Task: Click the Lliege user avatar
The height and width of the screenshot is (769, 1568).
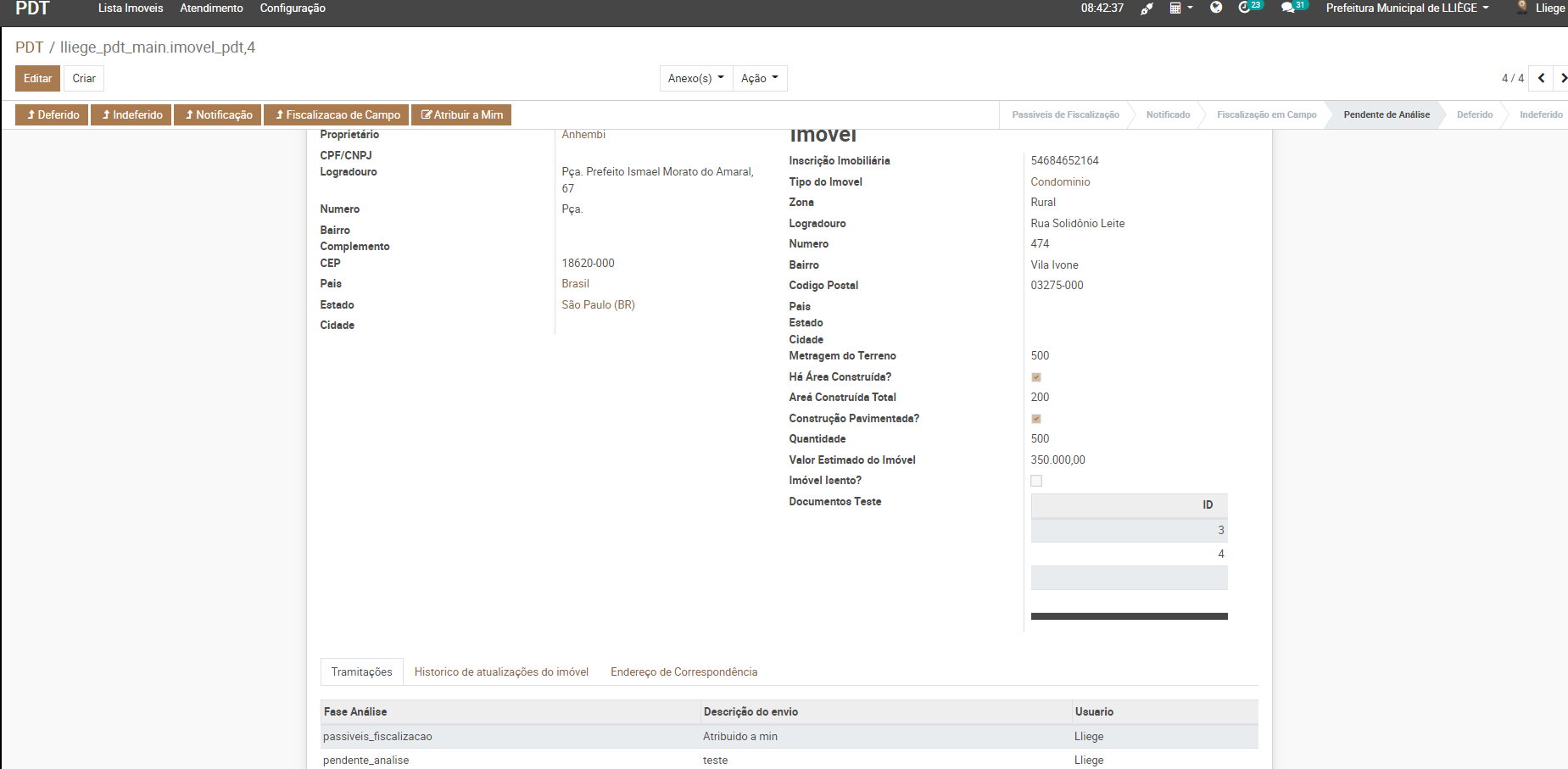Action: [1522, 8]
